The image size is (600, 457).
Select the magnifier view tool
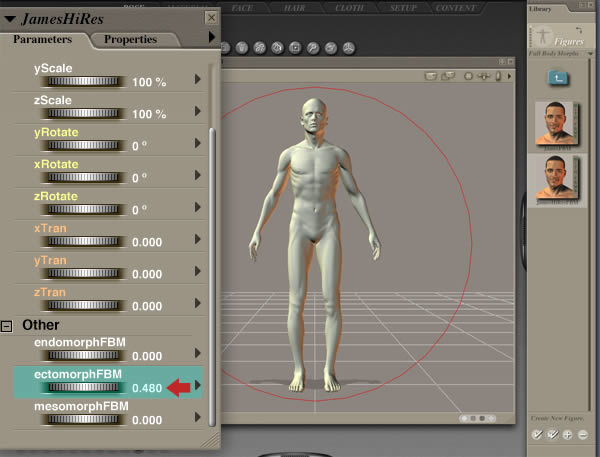pyautogui.click(x=313, y=48)
